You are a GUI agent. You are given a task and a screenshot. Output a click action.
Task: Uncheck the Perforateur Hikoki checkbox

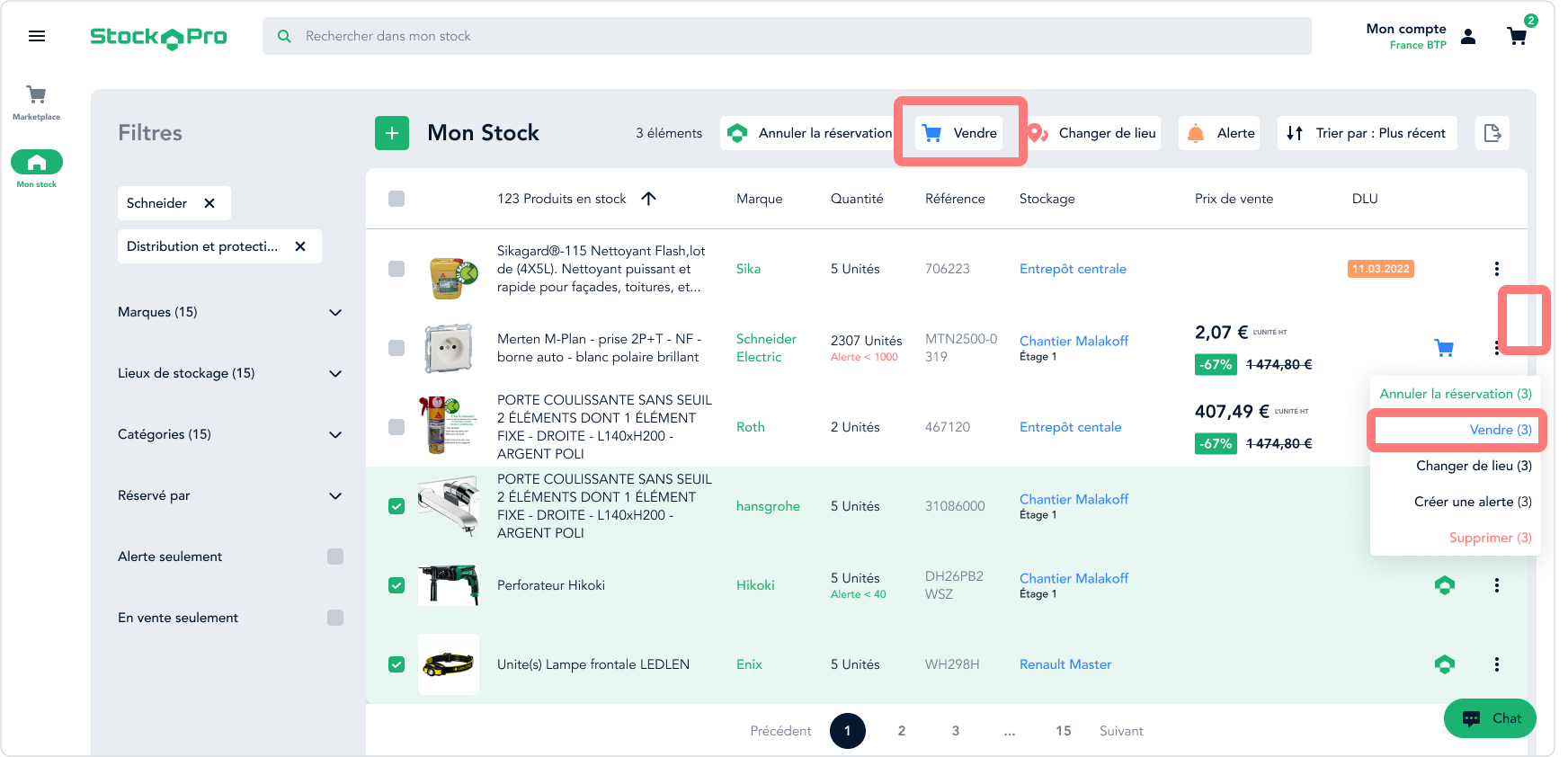(396, 585)
